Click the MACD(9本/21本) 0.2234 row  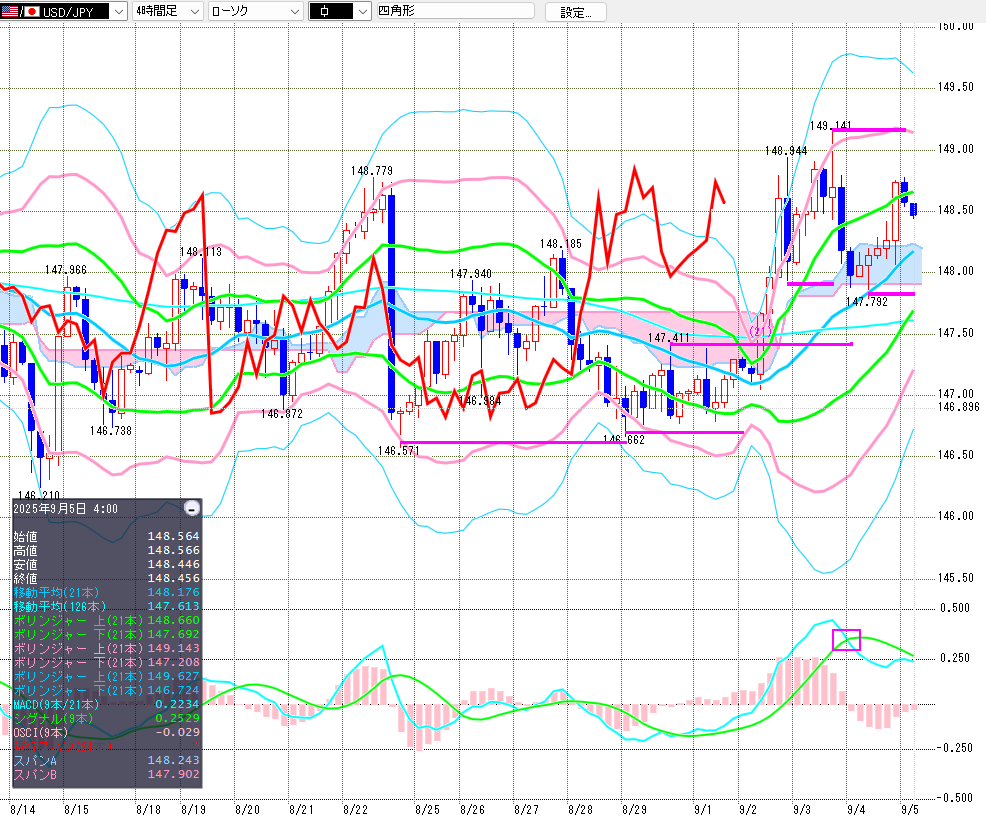click(106, 704)
